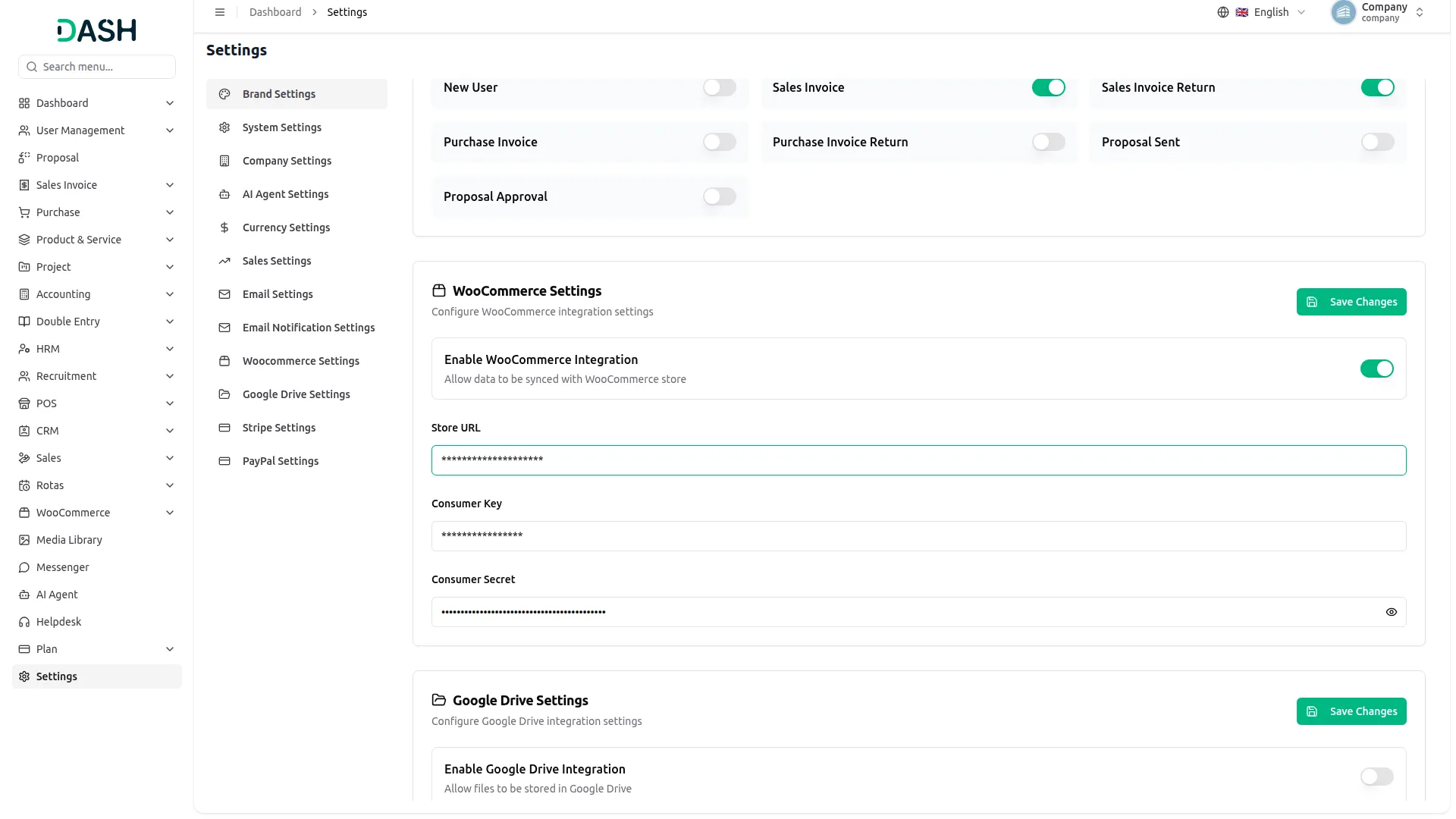
Task: Click the Company Settings building icon
Action: [x=224, y=161]
